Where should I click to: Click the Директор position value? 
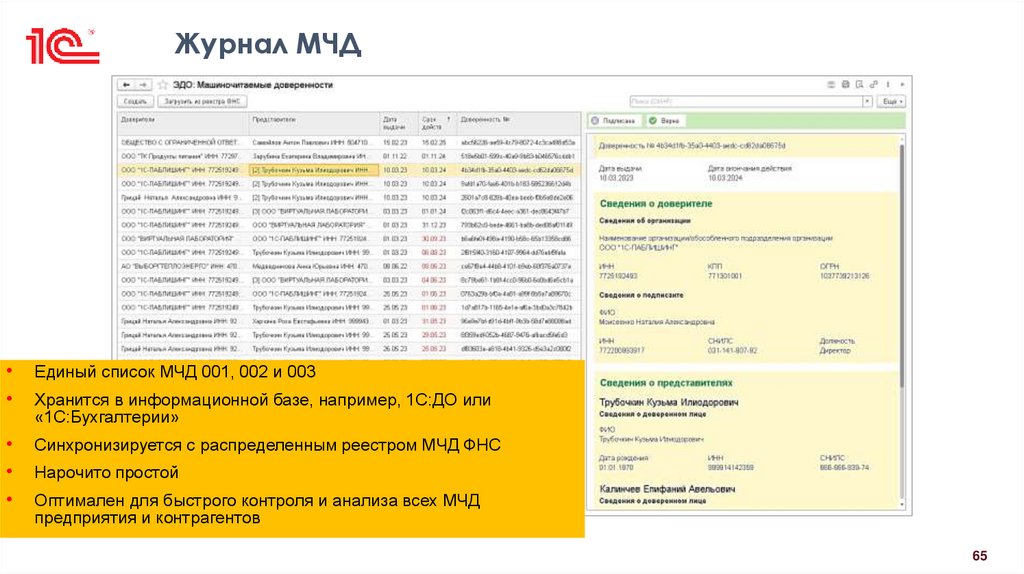pyautogui.click(x=835, y=351)
